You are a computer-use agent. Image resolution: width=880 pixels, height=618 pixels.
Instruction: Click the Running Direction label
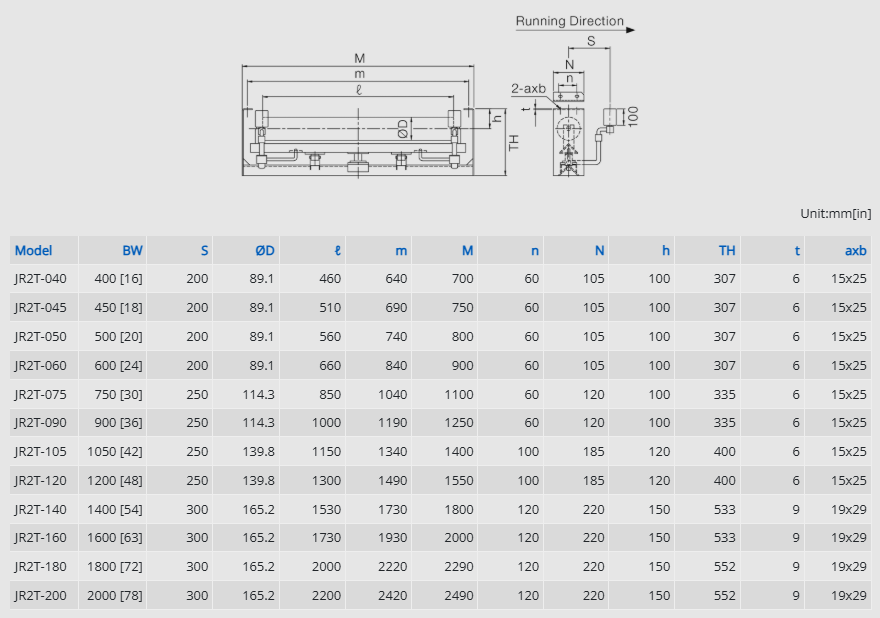[569, 21]
